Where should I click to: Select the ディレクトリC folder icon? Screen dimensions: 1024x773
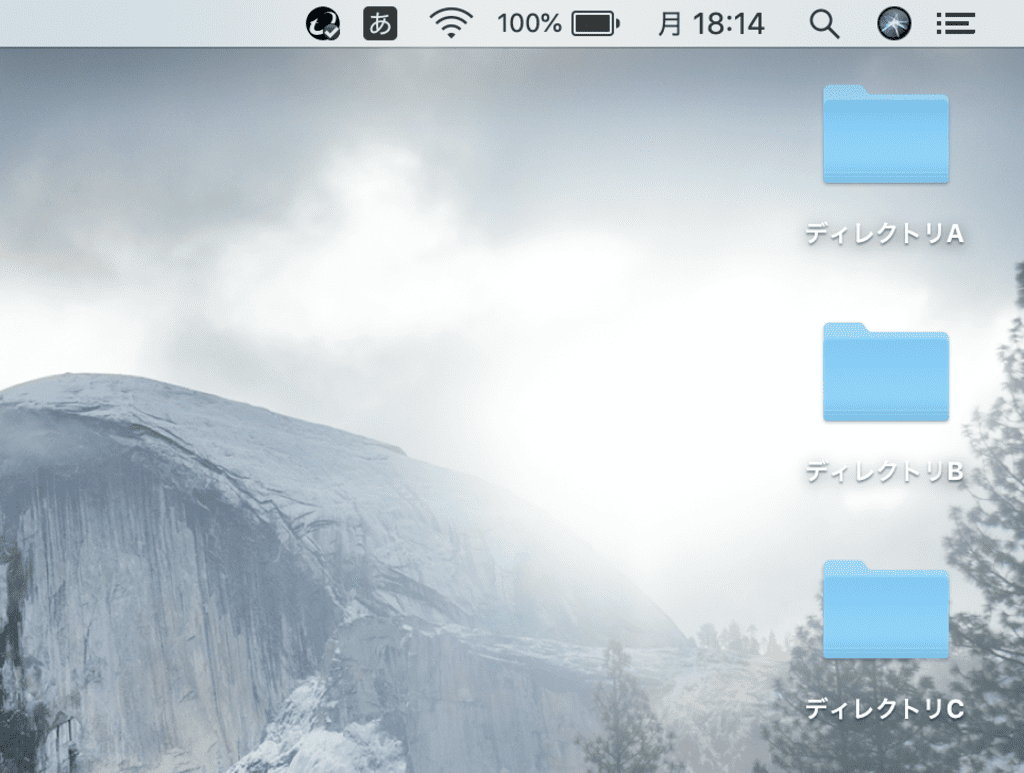(885, 610)
